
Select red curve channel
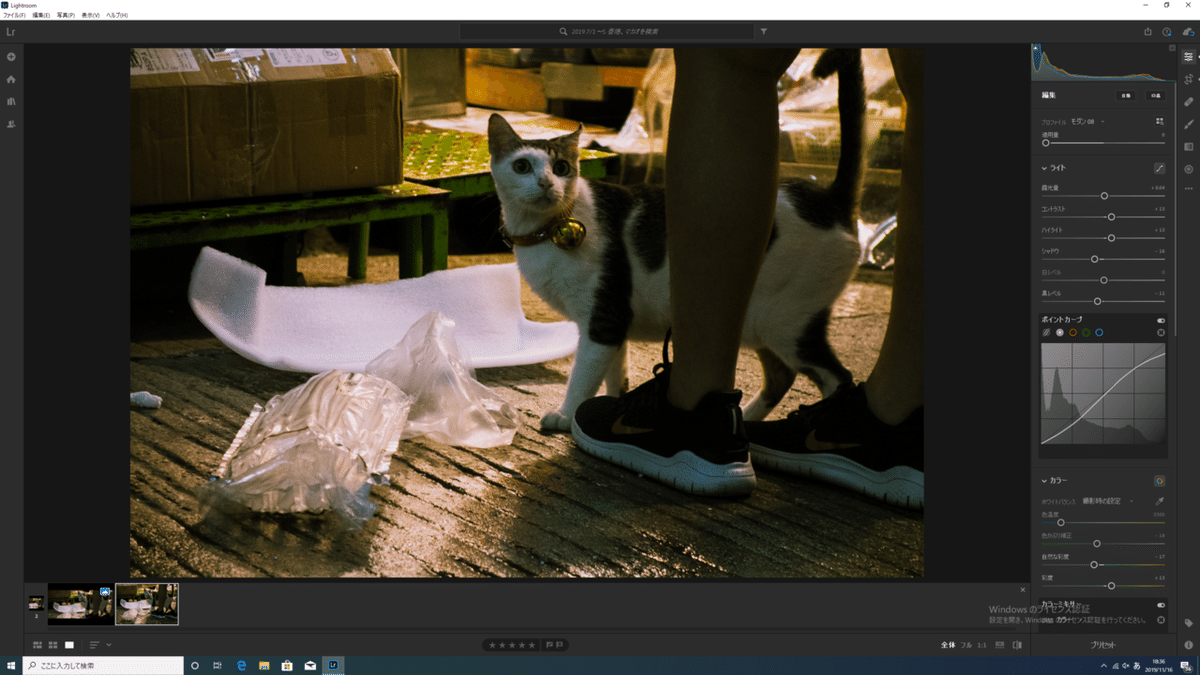pyautogui.click(x=1073, y=332)
